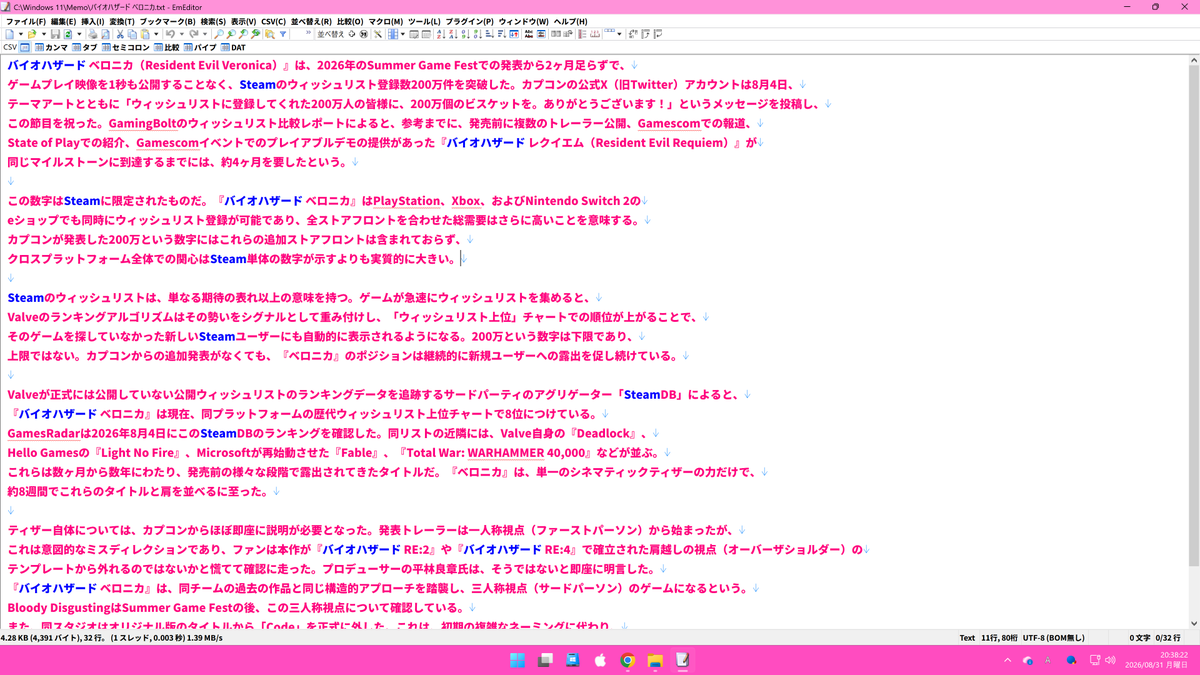Show hidden tray icons chevron
Viewport: 1200px width, 675px height.
click(1007, 660)
